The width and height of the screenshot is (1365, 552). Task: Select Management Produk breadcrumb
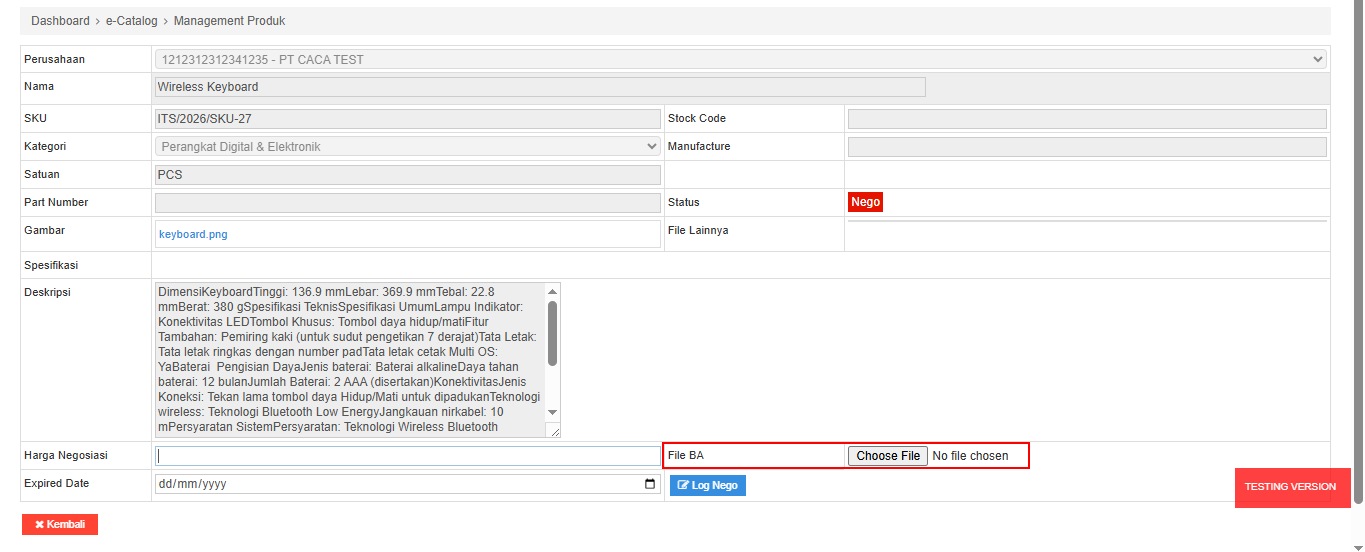[229, 21]
